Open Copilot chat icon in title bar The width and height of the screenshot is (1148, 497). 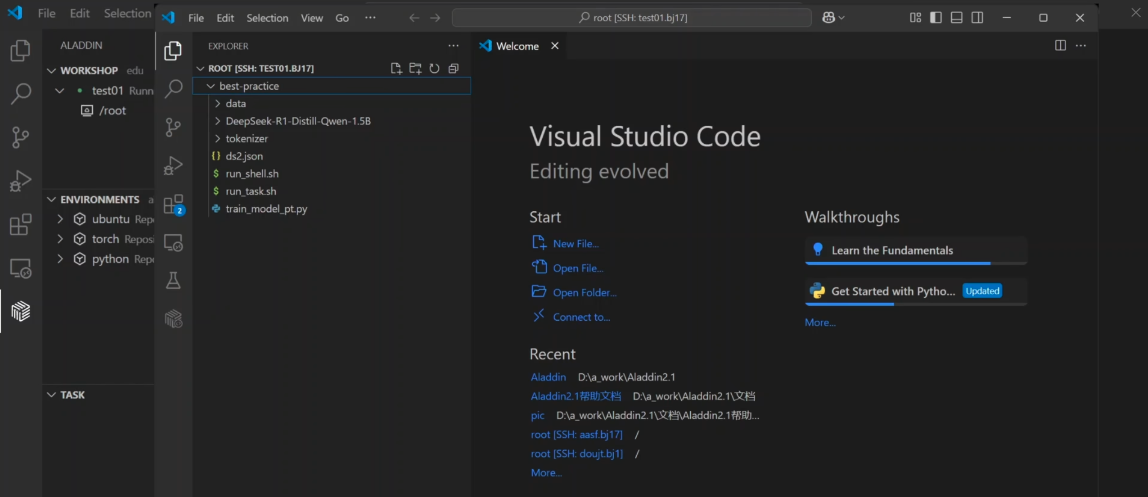coord(829,18)
